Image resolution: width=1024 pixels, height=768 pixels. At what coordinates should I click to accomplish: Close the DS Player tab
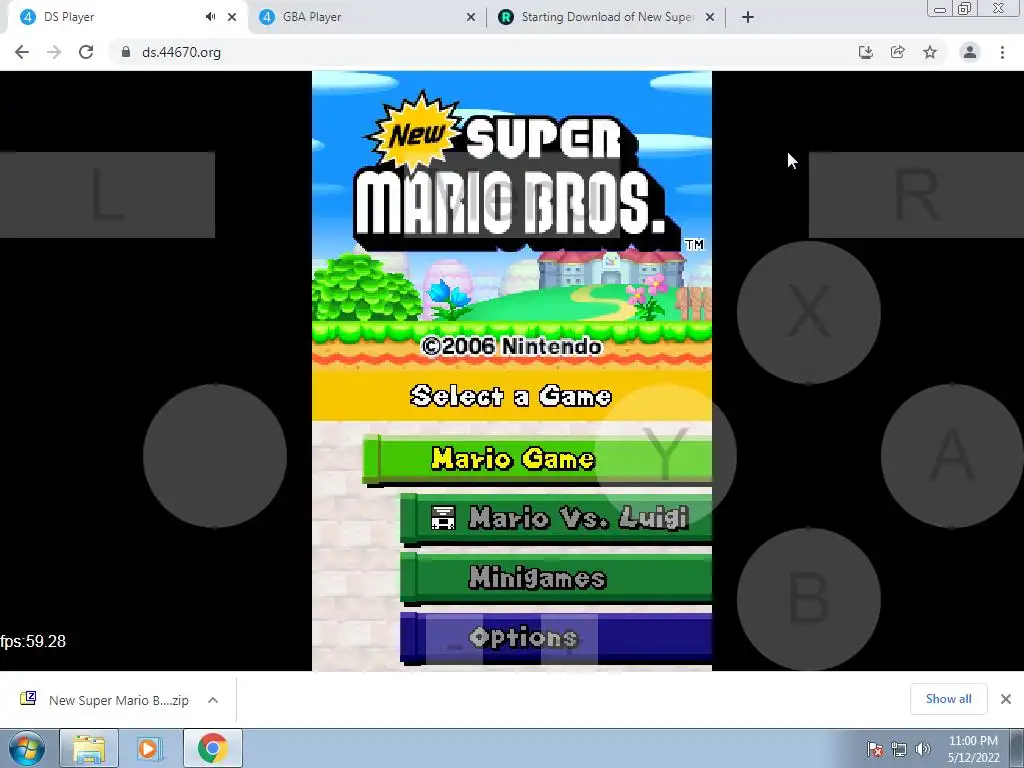[232, 17]
